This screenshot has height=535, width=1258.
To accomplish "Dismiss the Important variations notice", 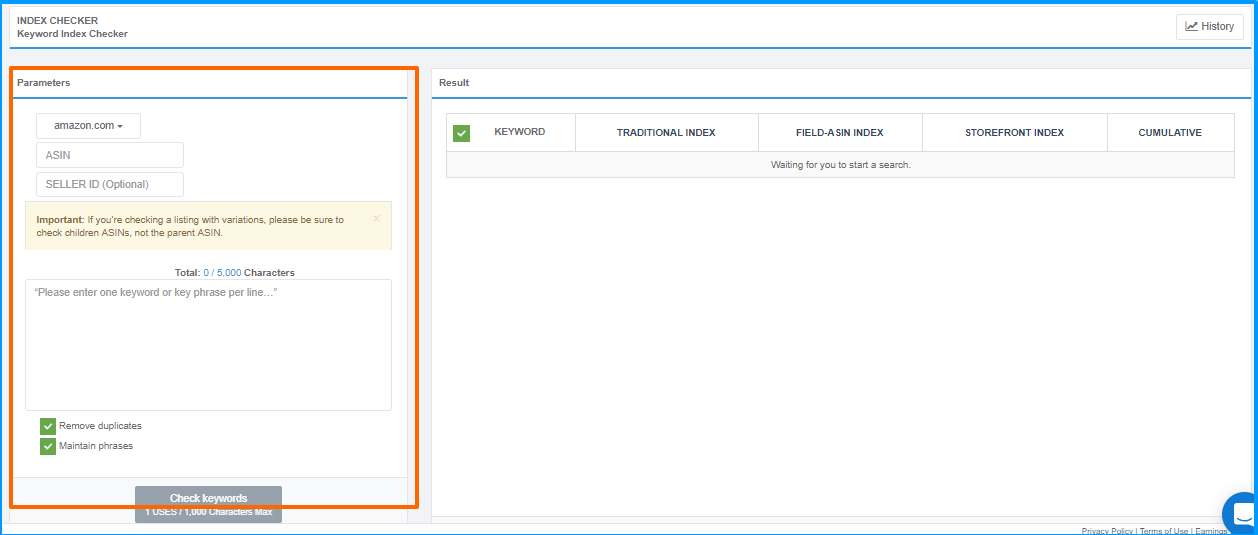I will [376, 218].
